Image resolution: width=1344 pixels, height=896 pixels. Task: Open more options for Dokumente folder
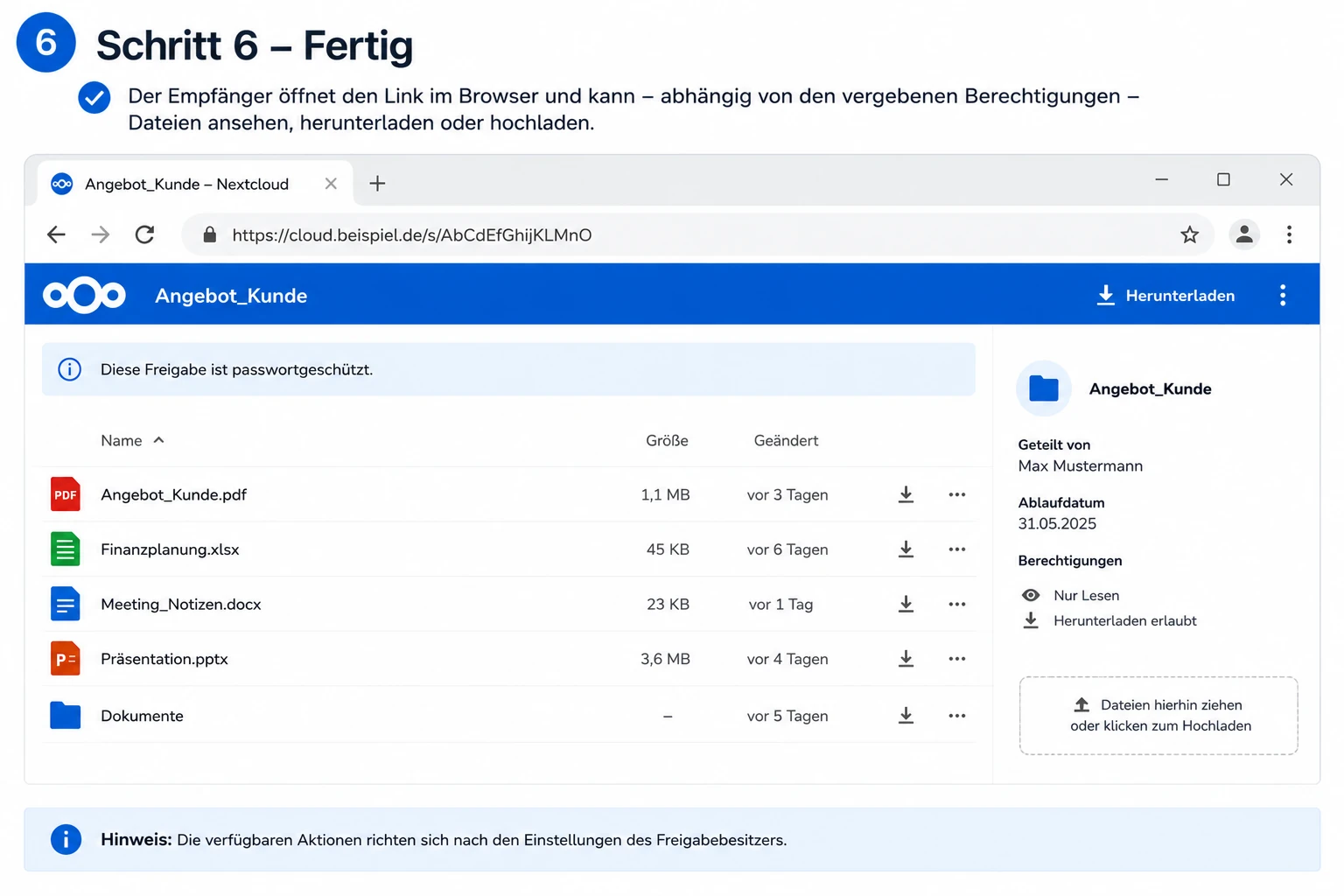957,716
